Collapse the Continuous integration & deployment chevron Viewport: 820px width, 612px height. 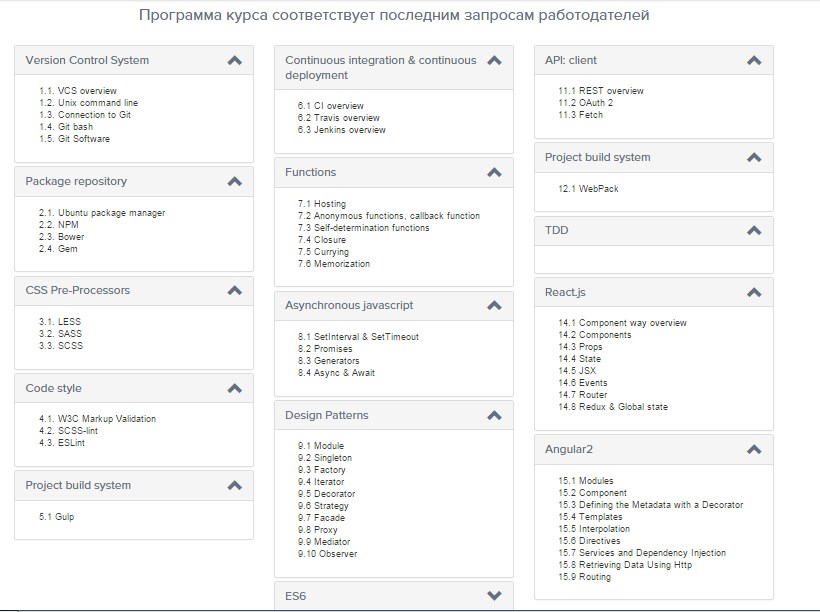pos(494,60)
